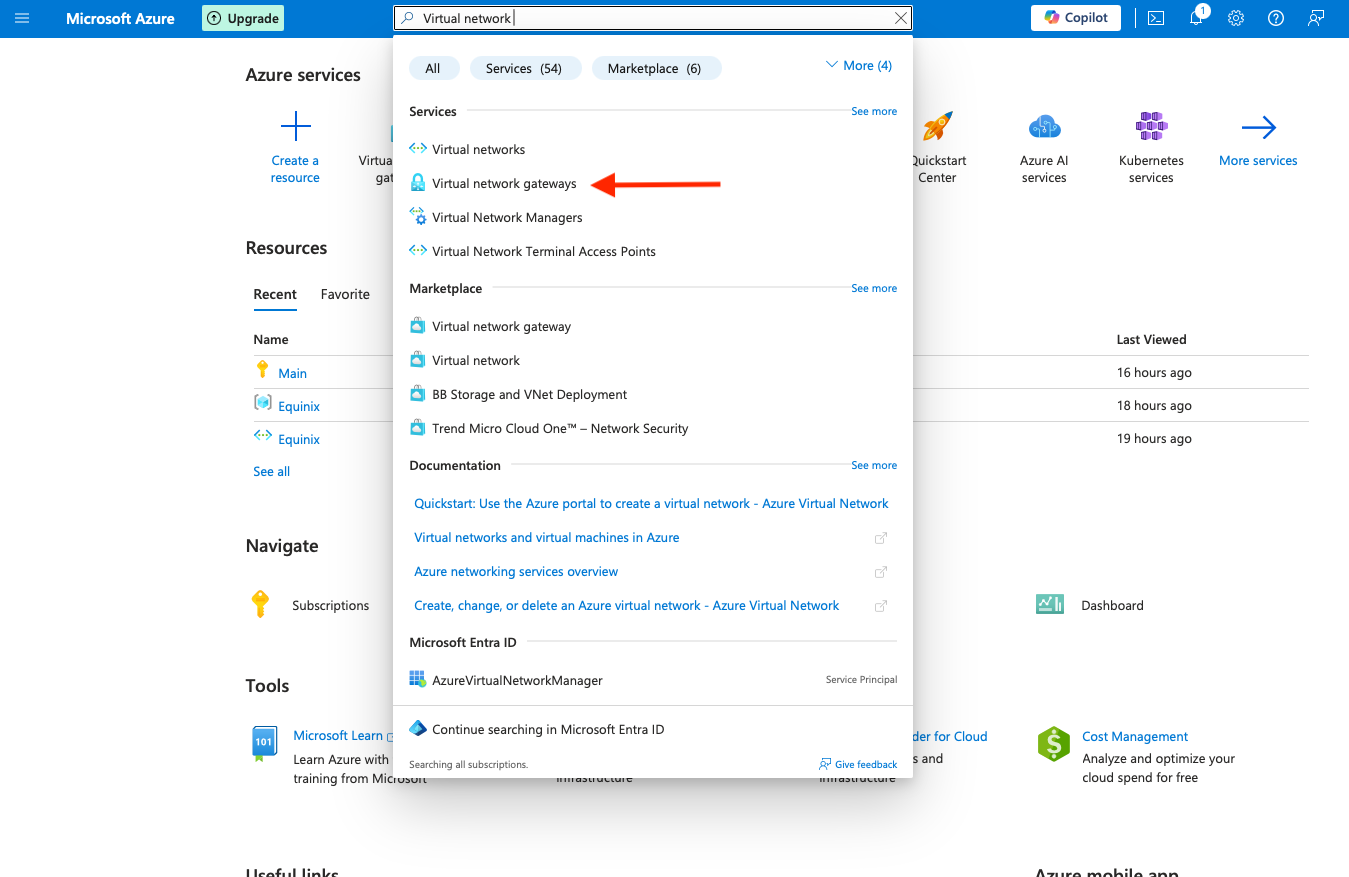Image resolution: width=1349 pixels, height=877 pixels.
Task: Click the Subscriptions key icon
Action: pyautogui.click(x=260, y=604)
